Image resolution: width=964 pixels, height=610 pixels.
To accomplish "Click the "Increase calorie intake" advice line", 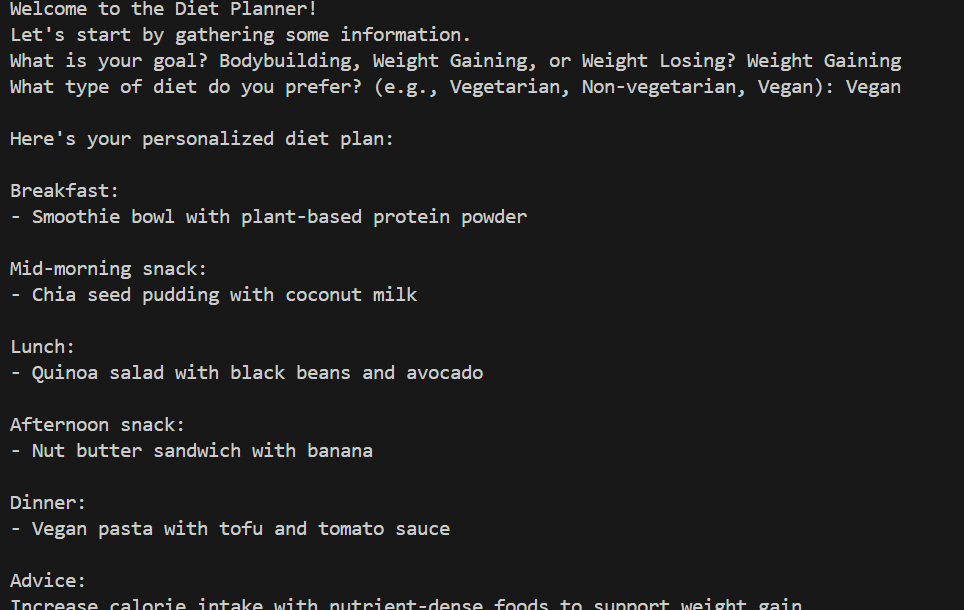I will point(405,604).
